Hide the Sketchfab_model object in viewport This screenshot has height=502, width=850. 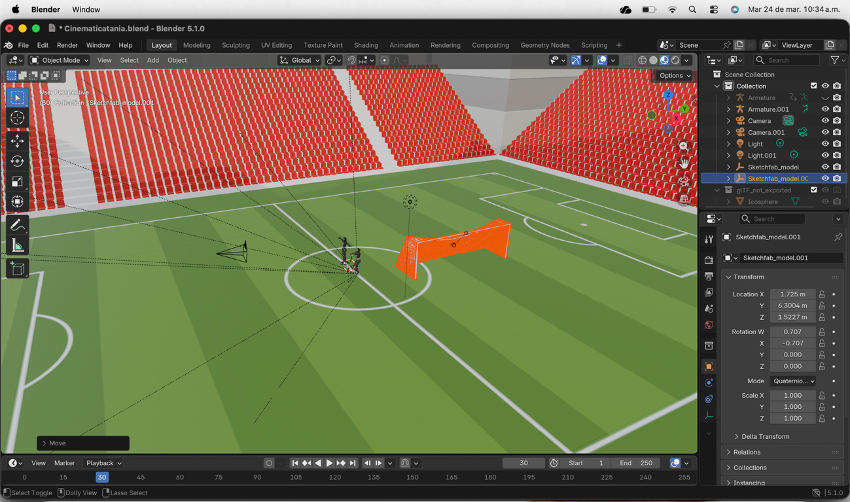[825, 167]
